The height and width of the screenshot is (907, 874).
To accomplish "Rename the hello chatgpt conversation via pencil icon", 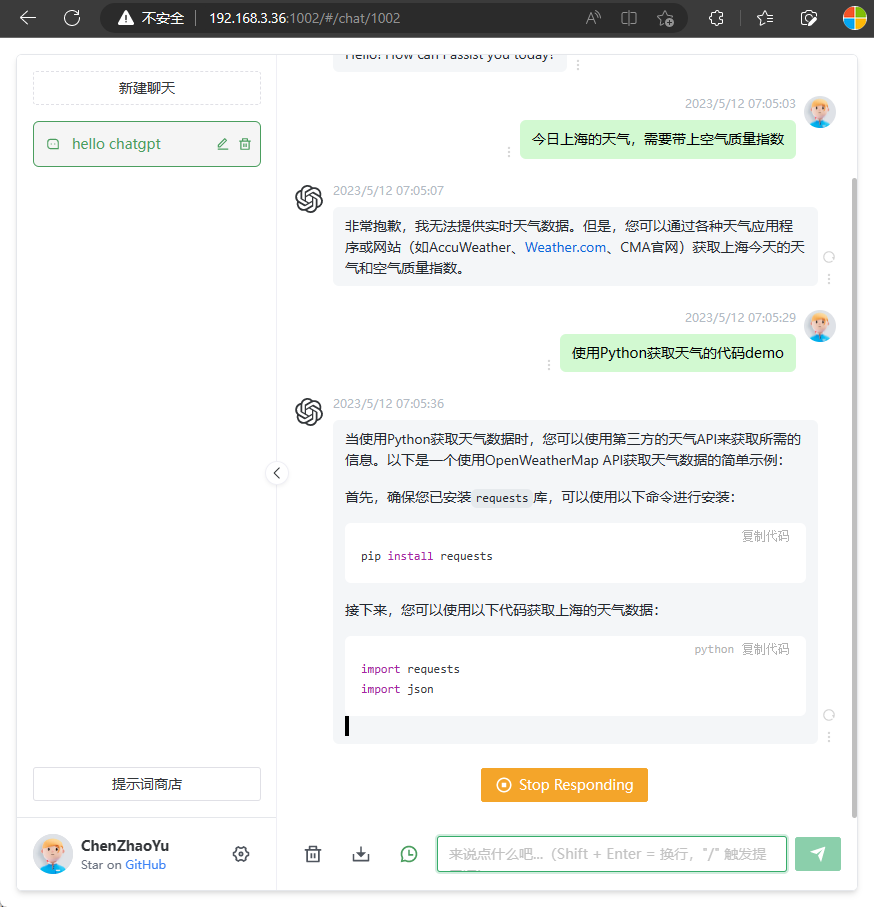I will coord(222,144).
